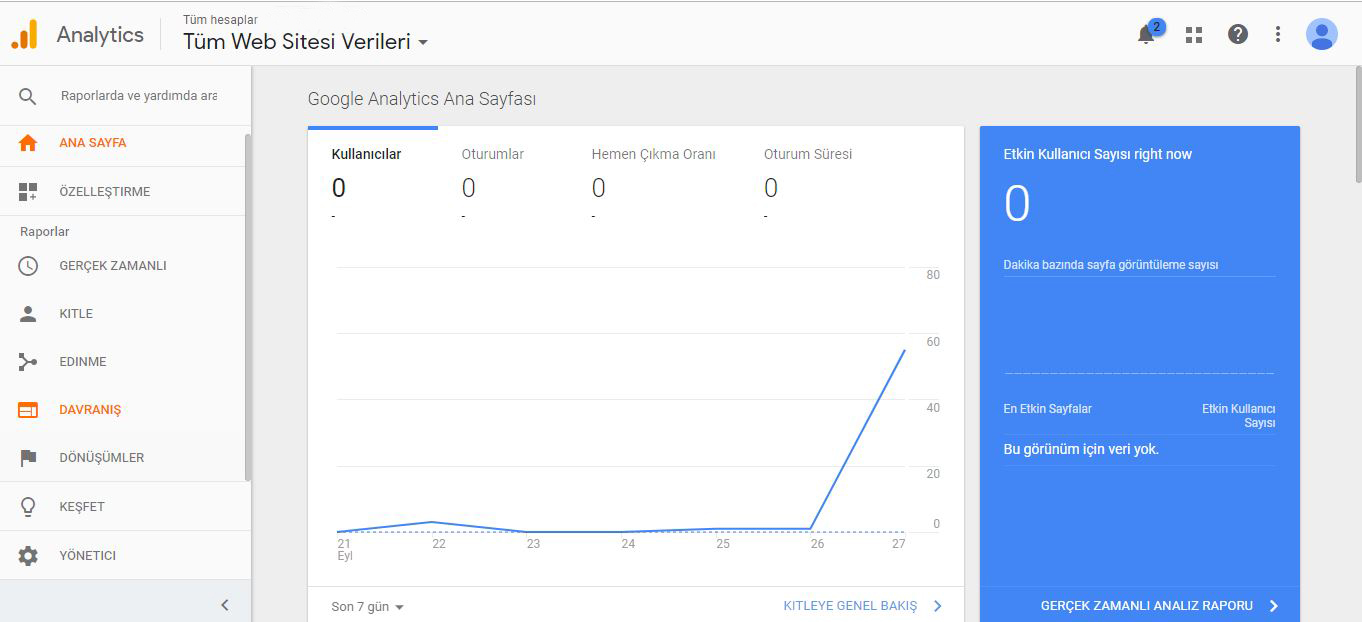
Task: Open the three-dot more options menu
Action: (x=1278, y=35)
